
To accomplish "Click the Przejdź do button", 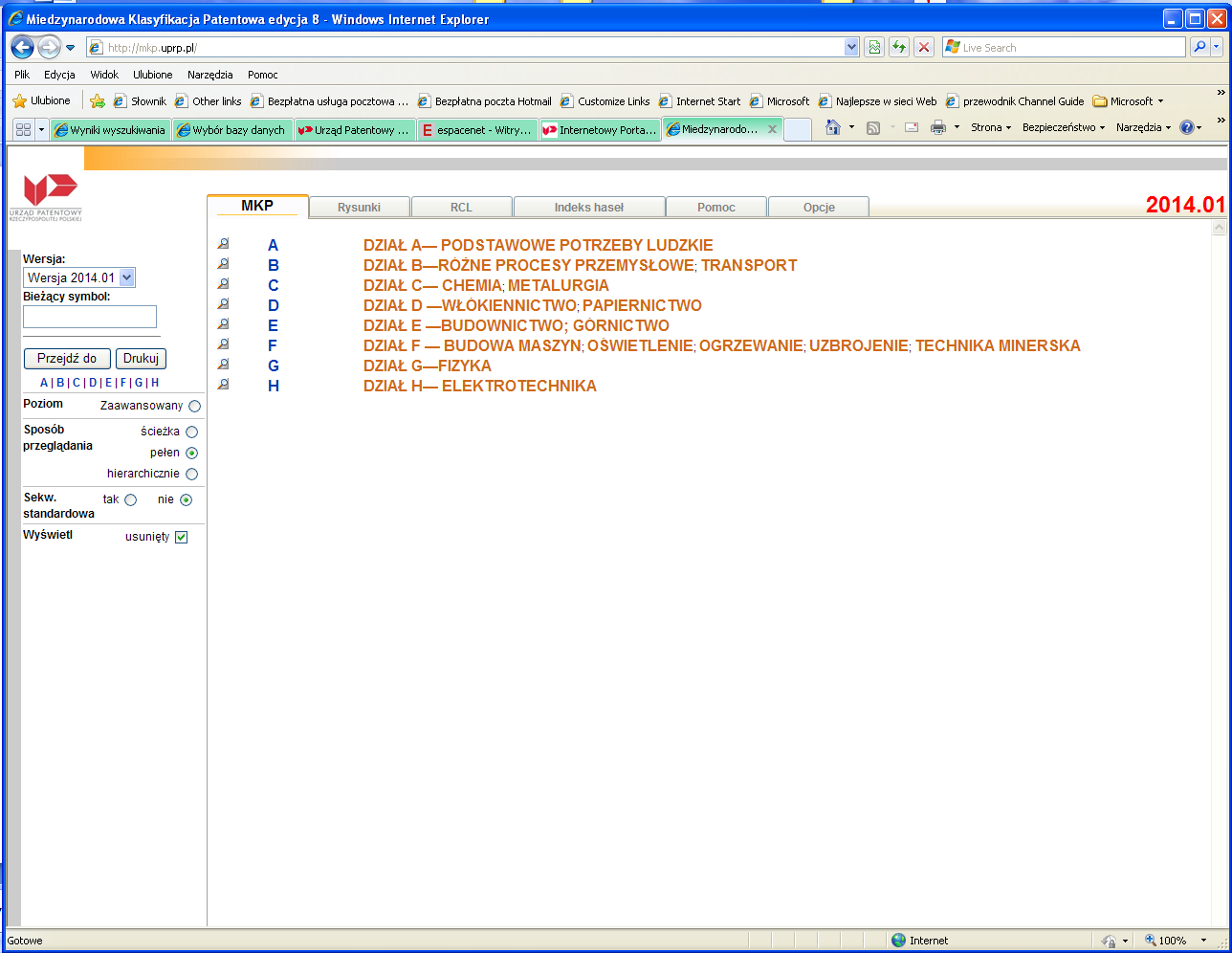I will (x=67, y=359).
